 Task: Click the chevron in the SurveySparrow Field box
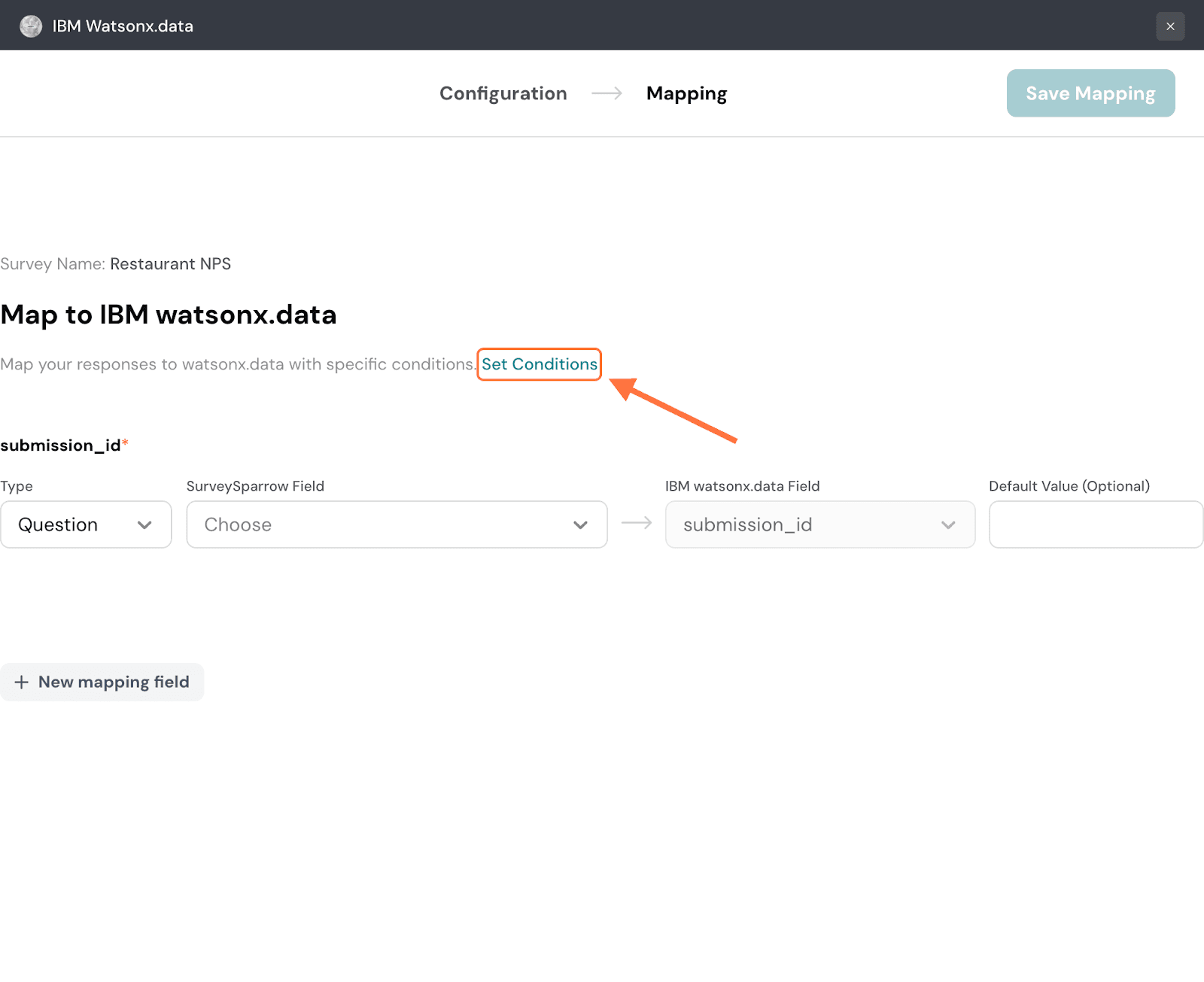pos(580,525)
